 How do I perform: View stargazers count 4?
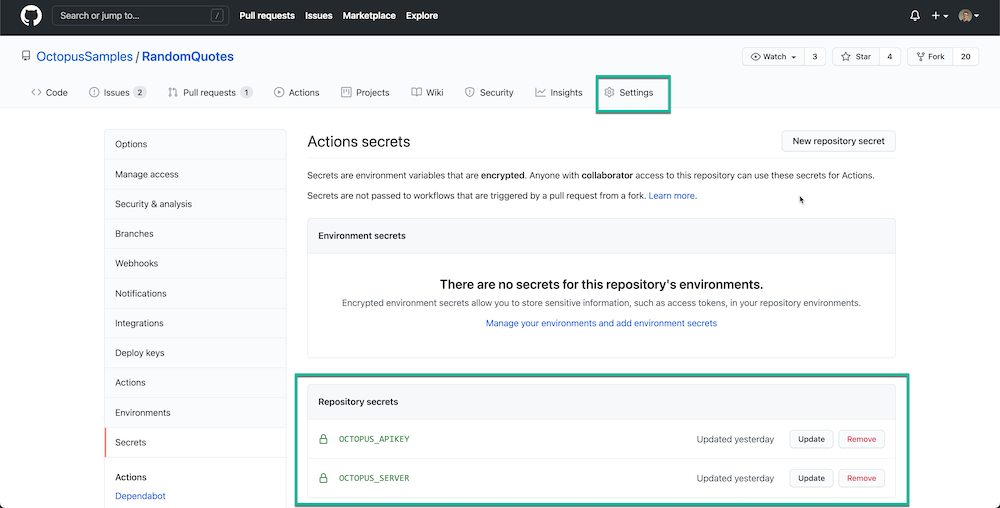click(890, 57)
